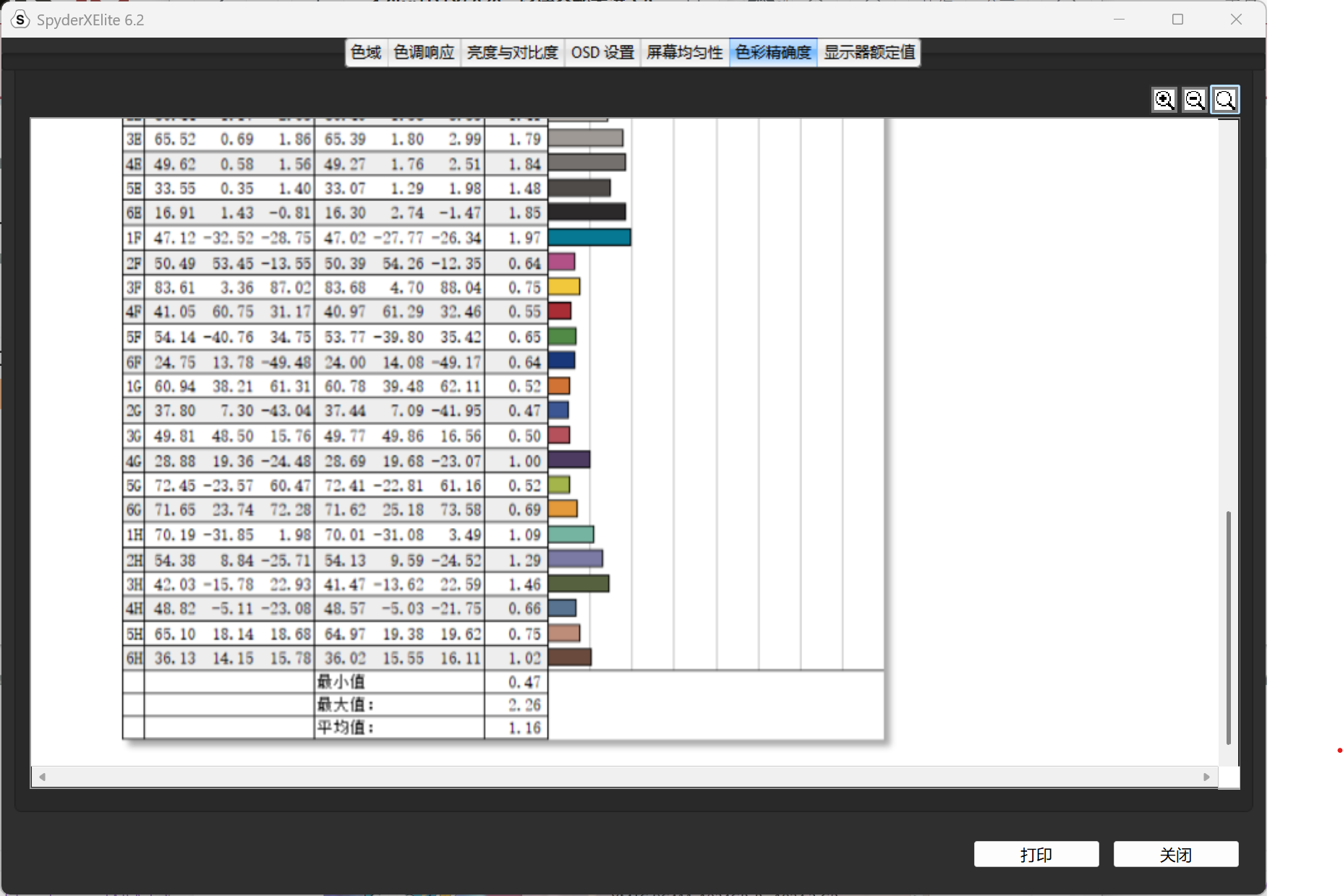Go to the OSD 设置 tab
The width and height of the screenshot is (1343, 896).
[602, 52]
